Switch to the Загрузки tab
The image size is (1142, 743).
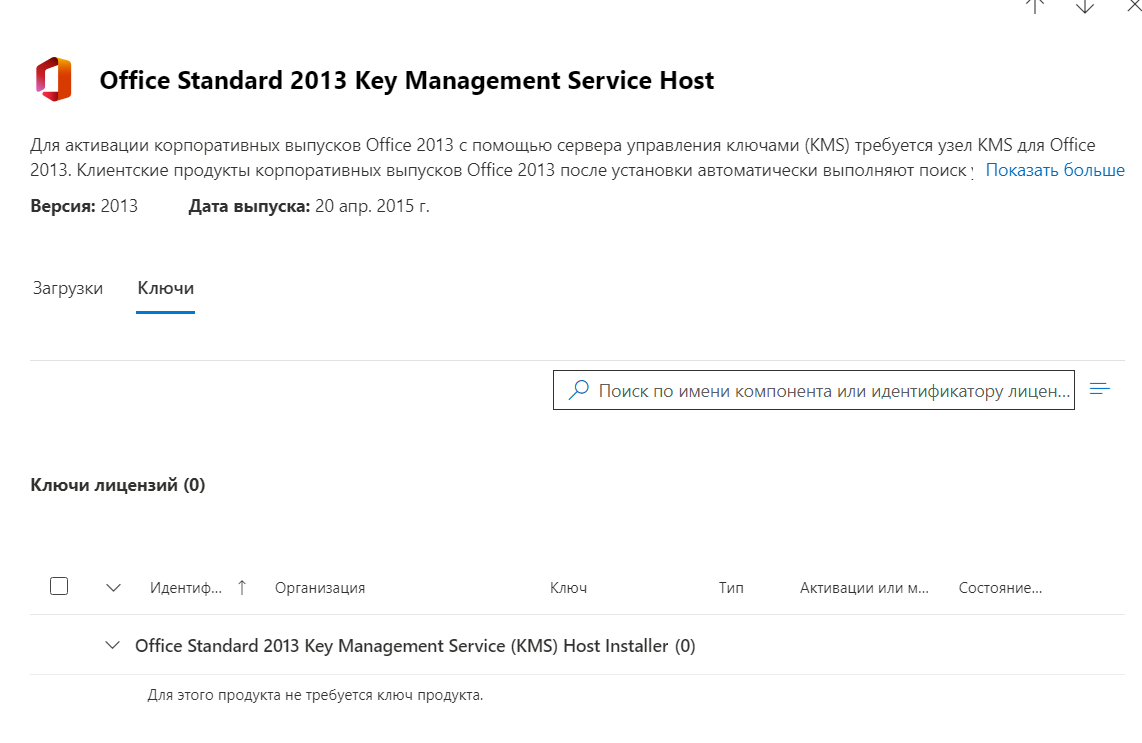pyautogui.click(x=68, y=288)
